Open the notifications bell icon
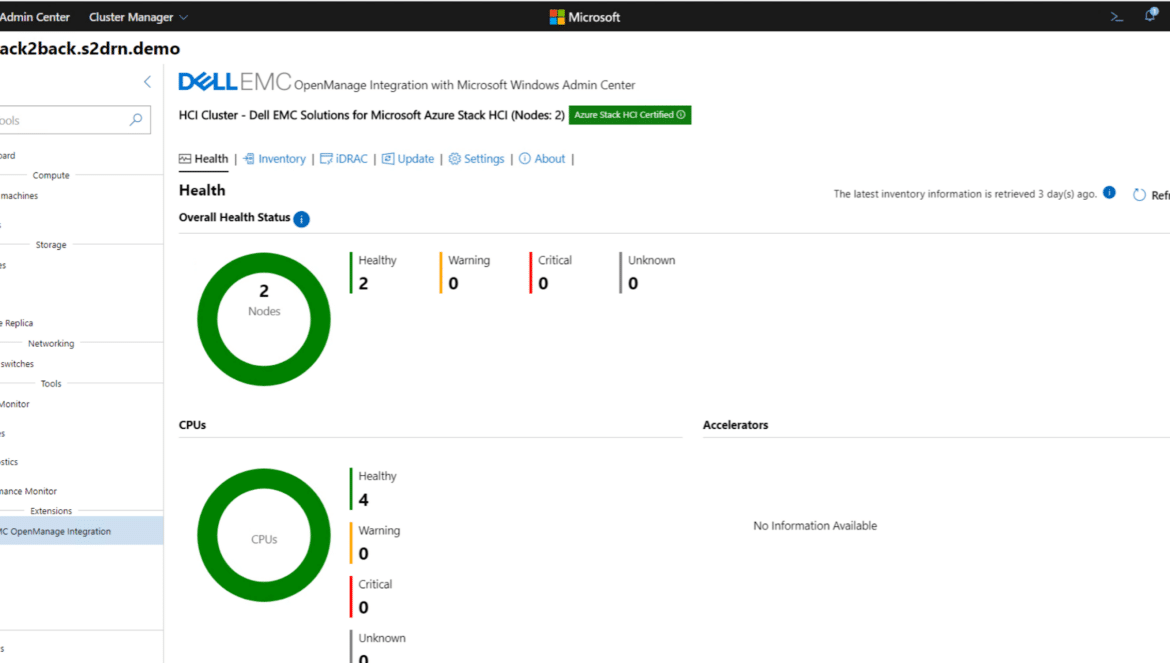This screenshot has height=663, width=1170. [1151, 15]
